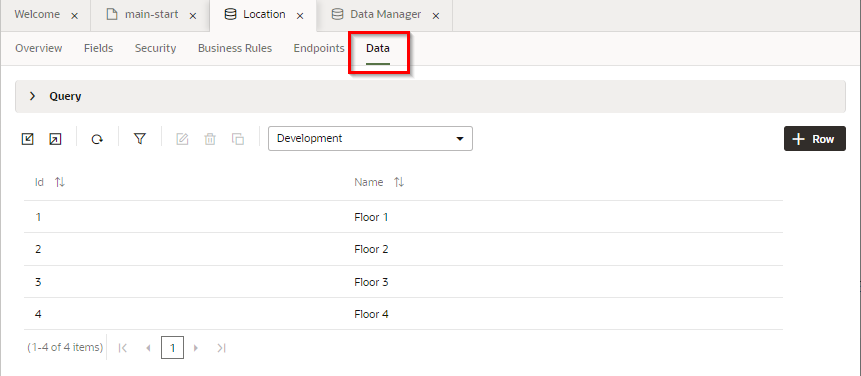The image size is (861, 376).
Task: Click page number 1 box
Action: click(x=172, y=348)
